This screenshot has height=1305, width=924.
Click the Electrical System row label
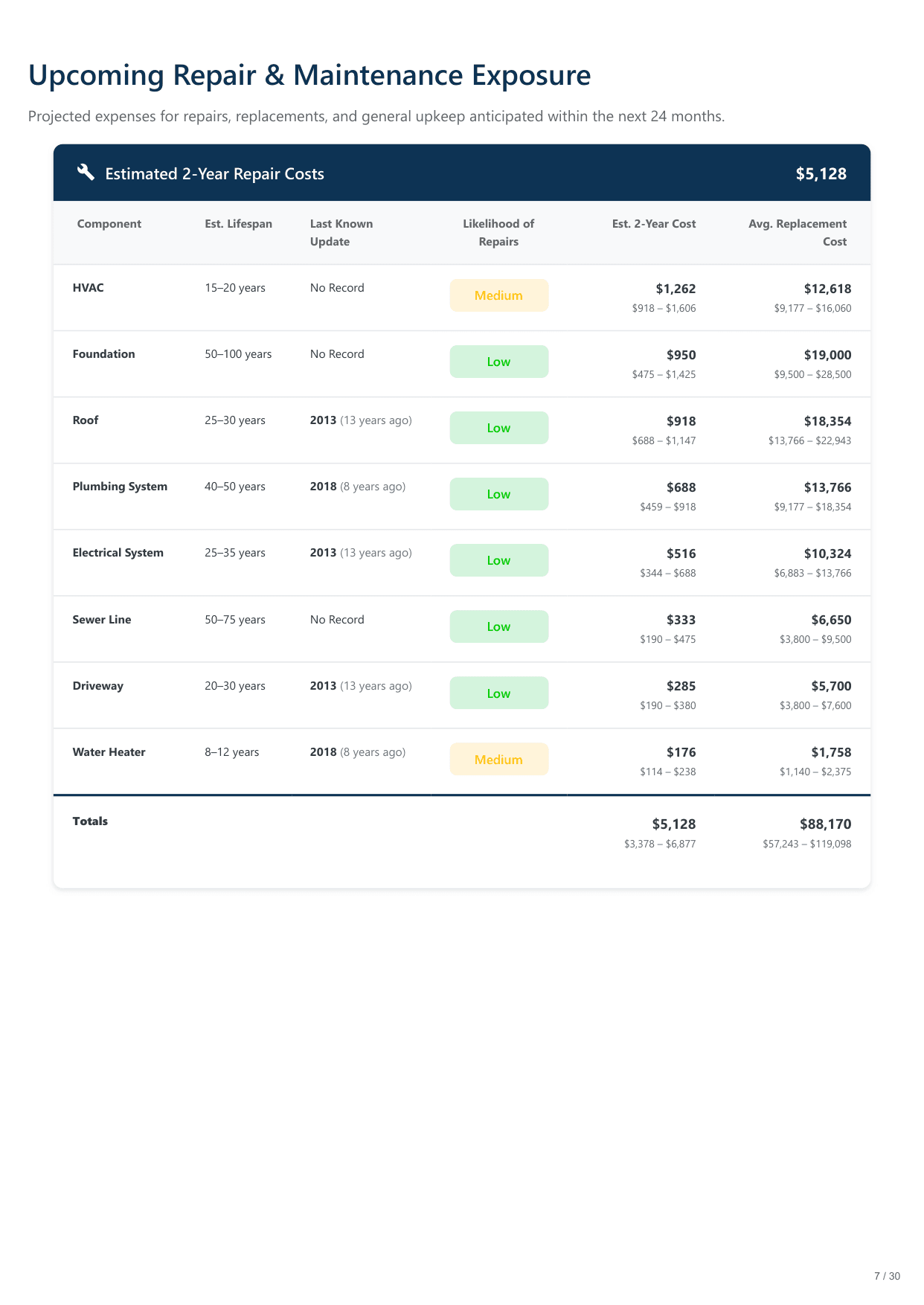tap(118, 553)
